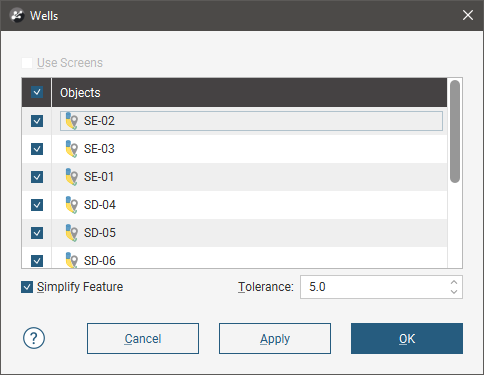Click inside the Tolerance input field
484x375 pixels.
click(x=374, y=287)
